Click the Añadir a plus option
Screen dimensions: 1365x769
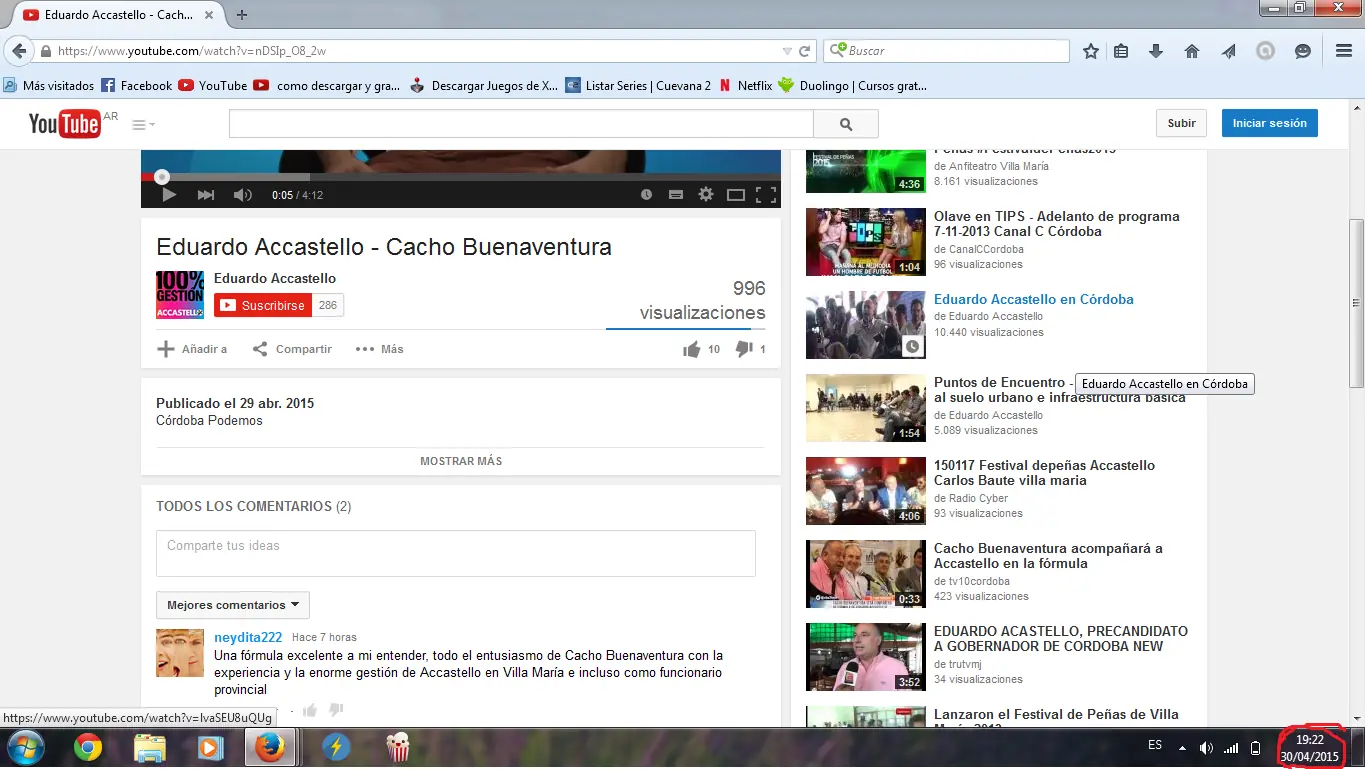coord(192,349)
